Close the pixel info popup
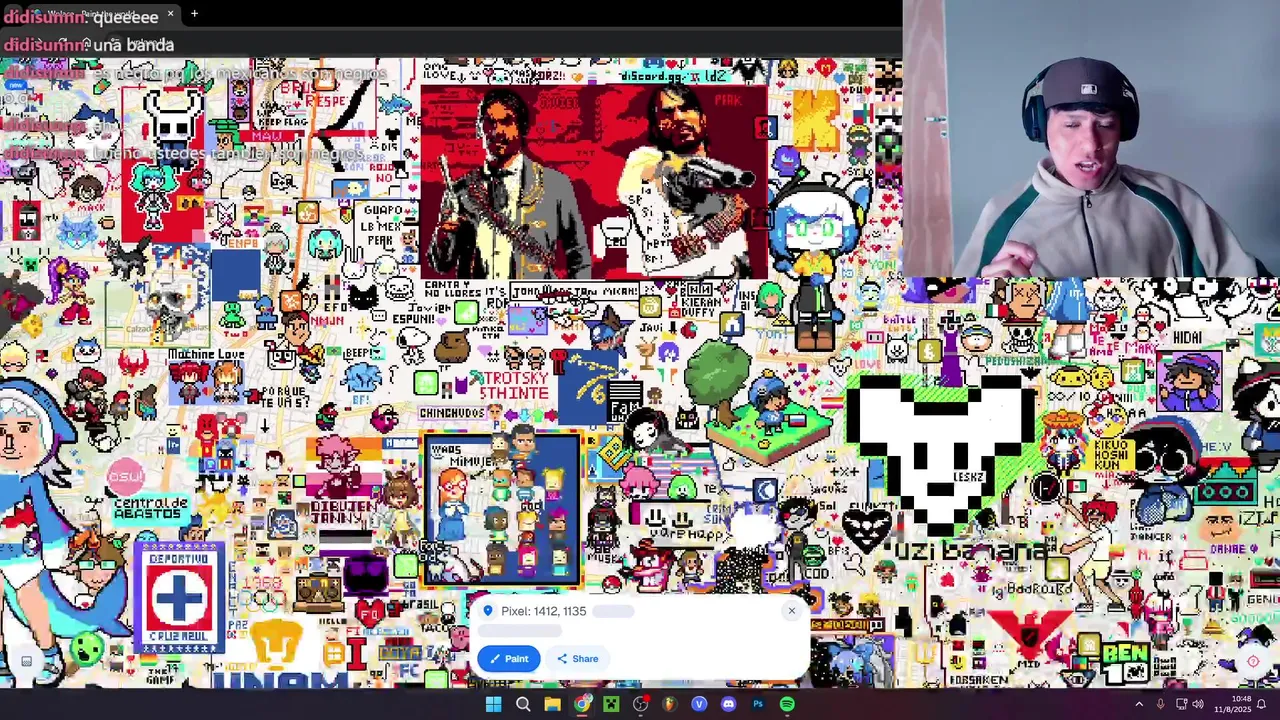Image resolution: width=1280 pixels, height=720 pixels. point(791,611)
